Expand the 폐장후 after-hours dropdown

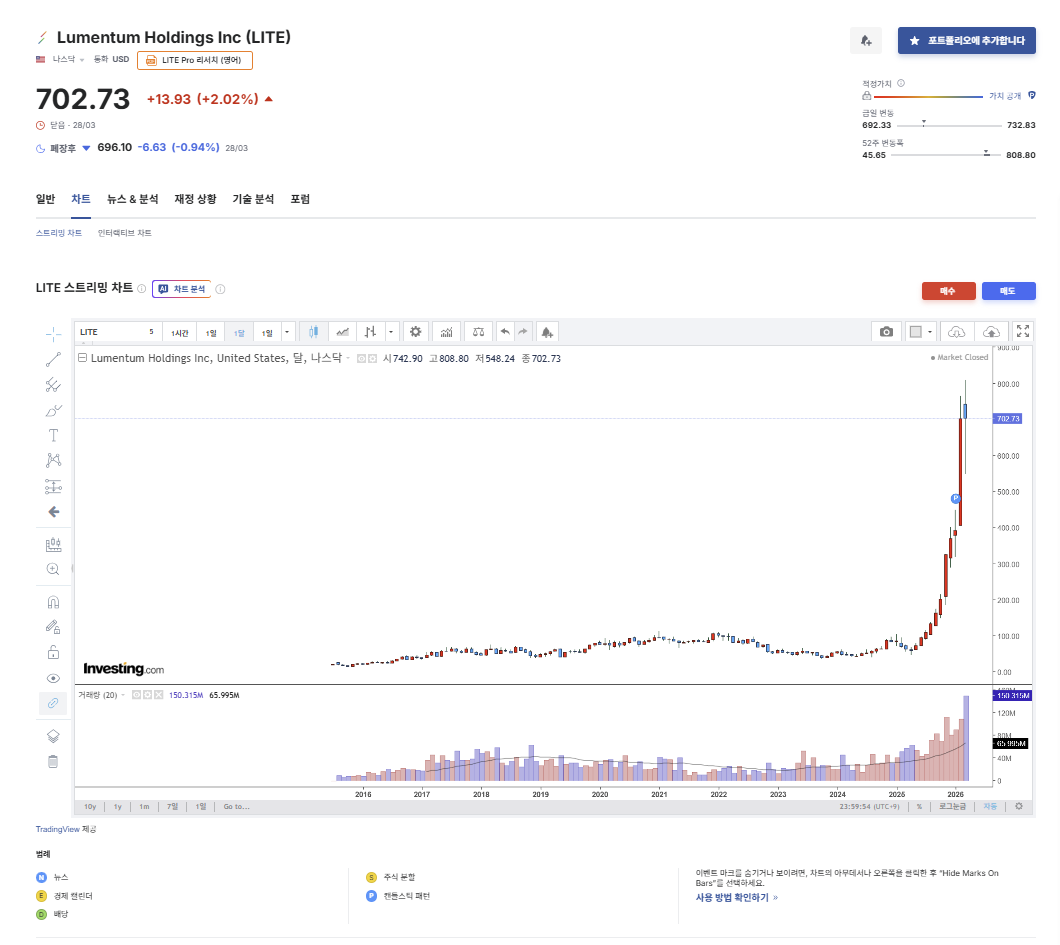click(86, 148)
